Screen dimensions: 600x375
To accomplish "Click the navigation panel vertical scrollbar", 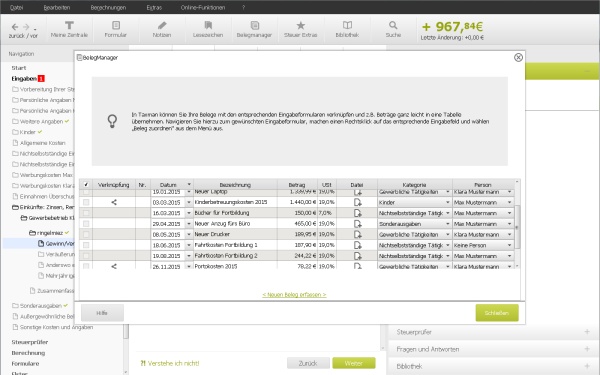I will (126, 331).
